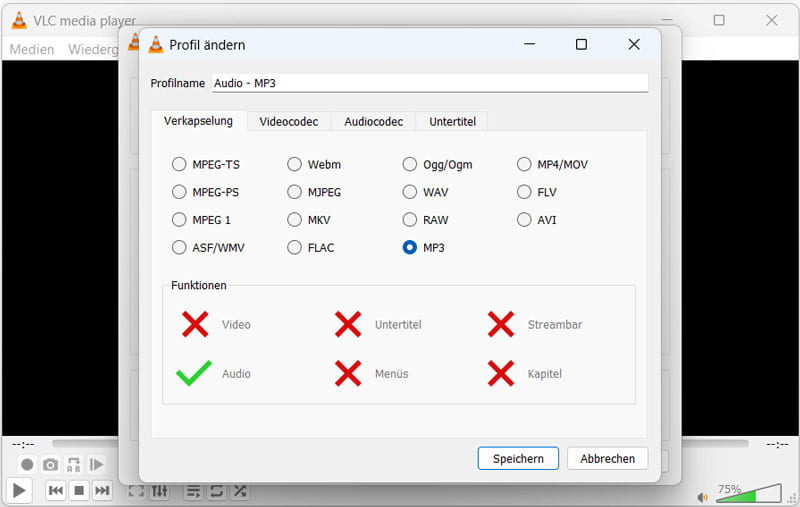Save the profile with Speichern
The height and width of the screenshot is (507, 800).
pos(518,459)
